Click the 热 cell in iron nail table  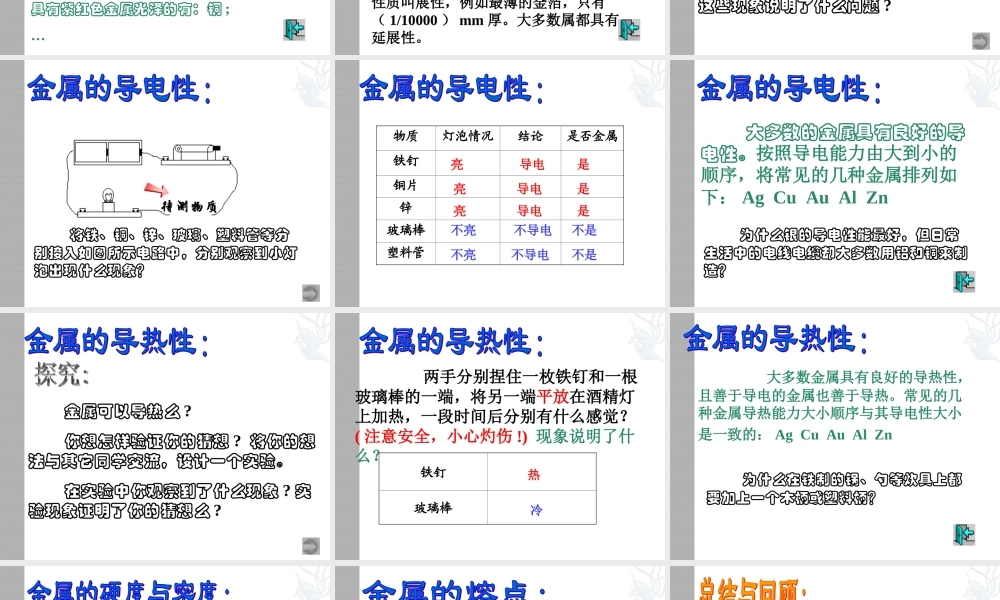pos(535,474)
